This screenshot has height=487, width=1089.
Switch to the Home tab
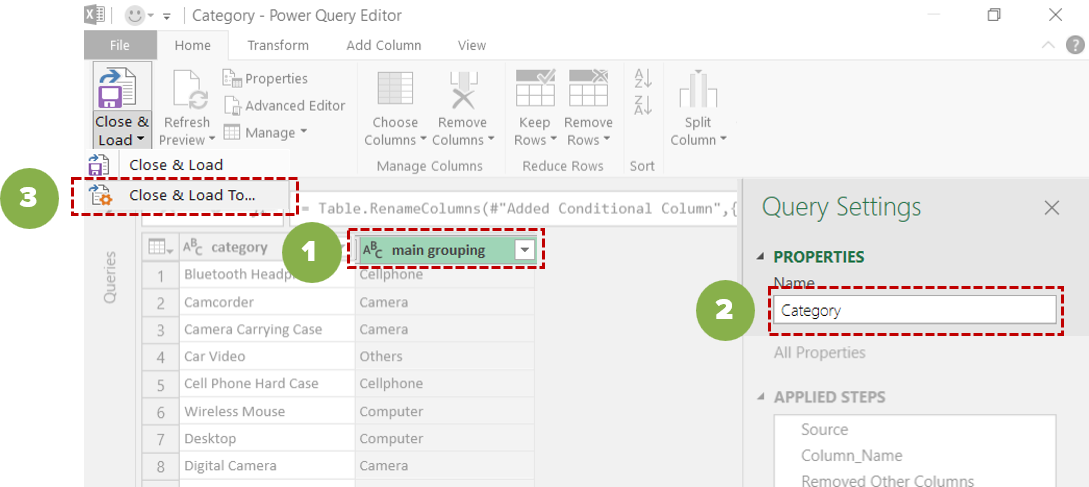coord(192,45)
